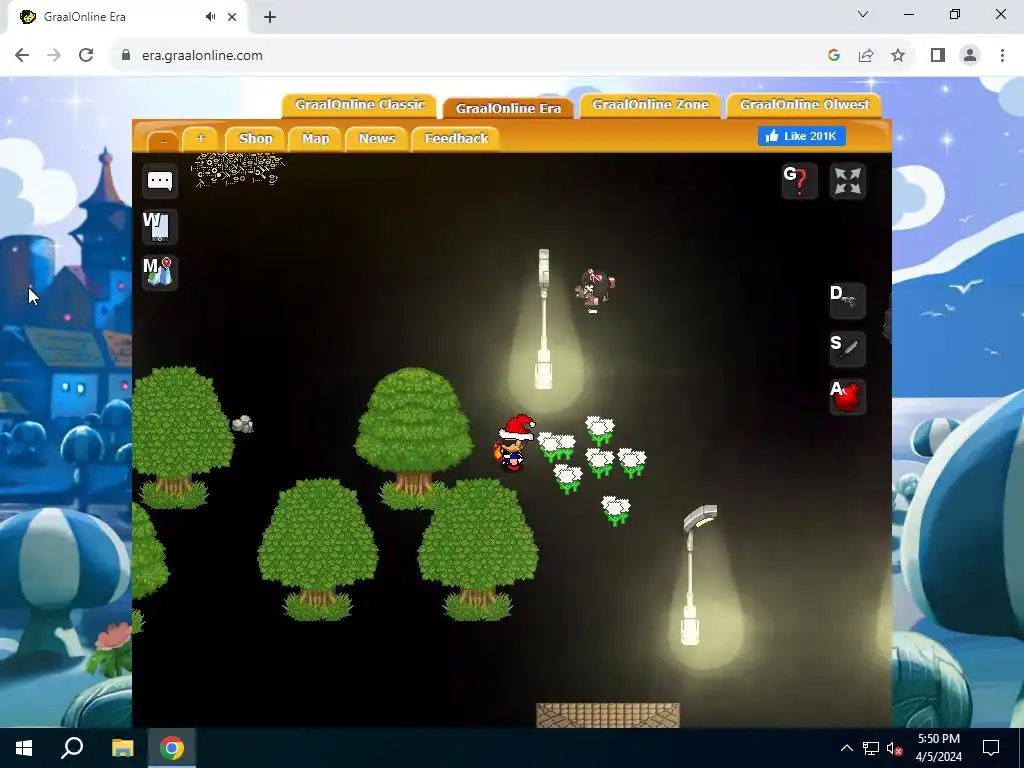The image size is (1024, 768).
Task: Open the notification center icon
Action: pyautogui.click(x=991, y=748)
